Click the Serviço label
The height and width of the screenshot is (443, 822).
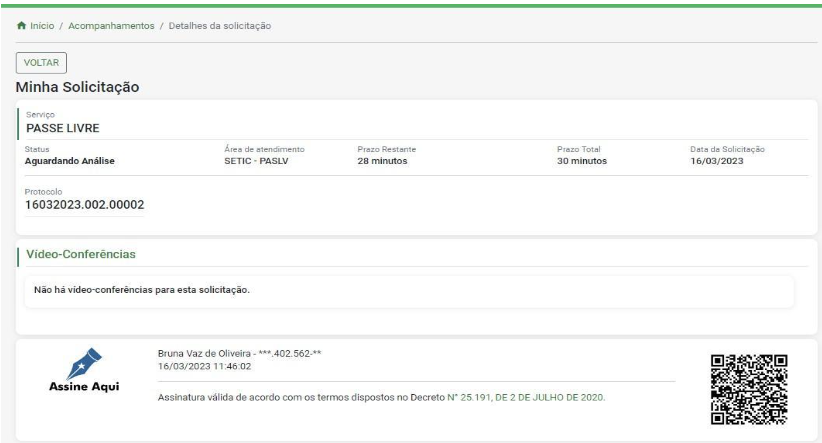(x=40, y=114)
